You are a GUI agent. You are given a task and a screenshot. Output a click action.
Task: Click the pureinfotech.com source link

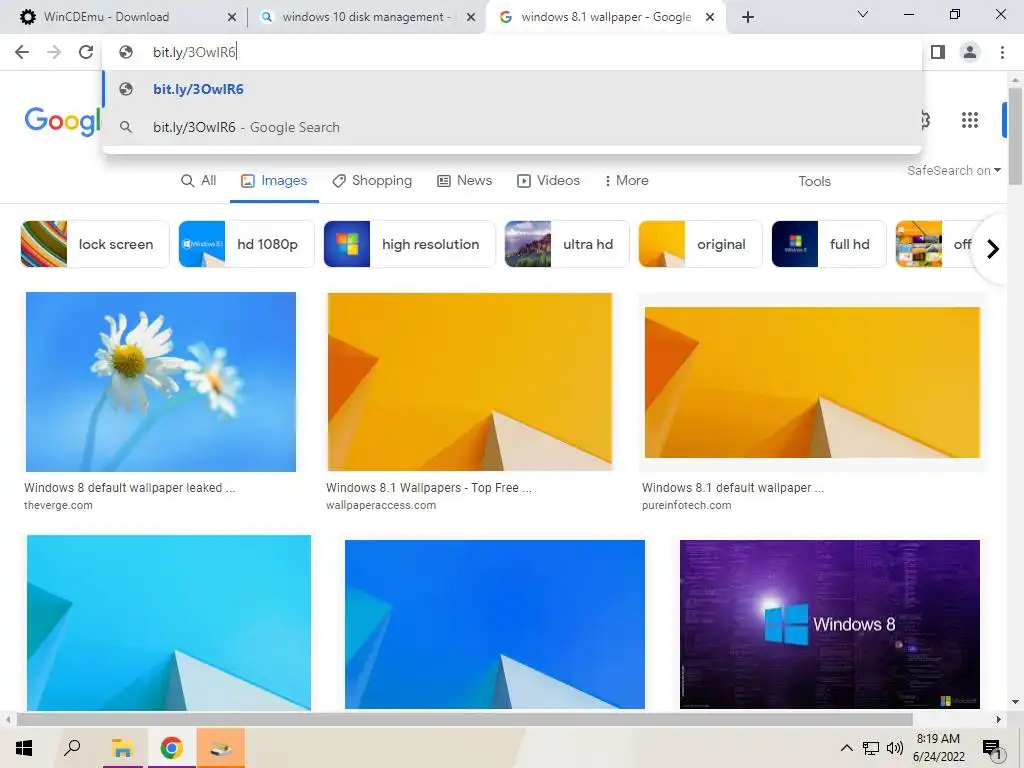(x=686, y=505)
